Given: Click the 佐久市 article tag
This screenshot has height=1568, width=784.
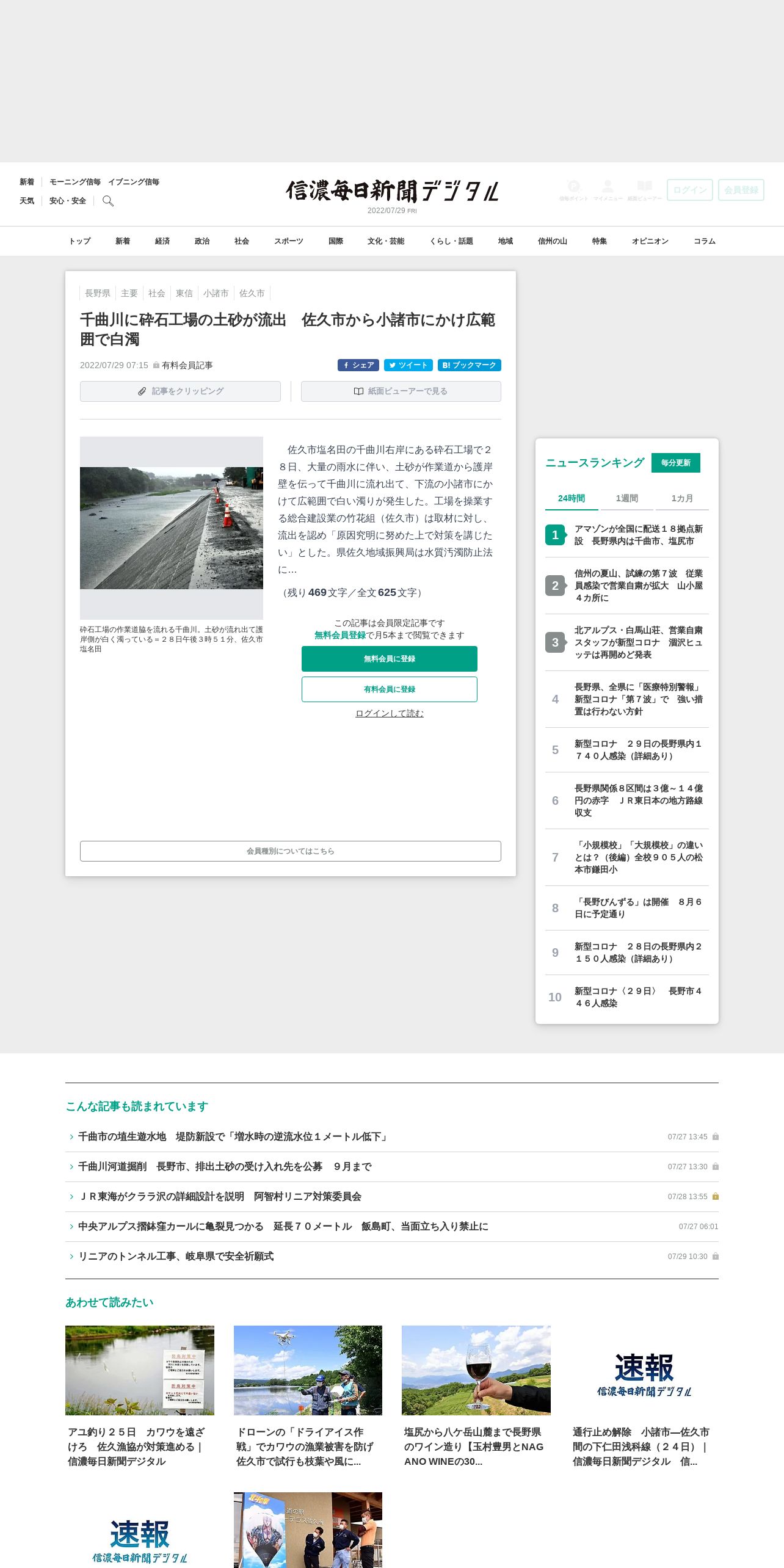Looking at the screenshot, I should (252, 293).
